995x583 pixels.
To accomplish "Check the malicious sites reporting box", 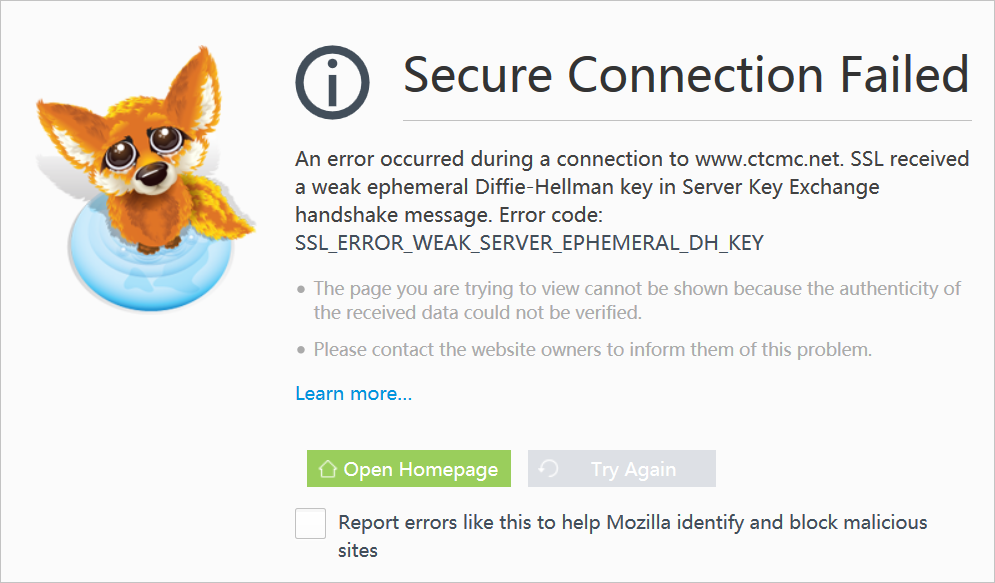I will (310, 523).
